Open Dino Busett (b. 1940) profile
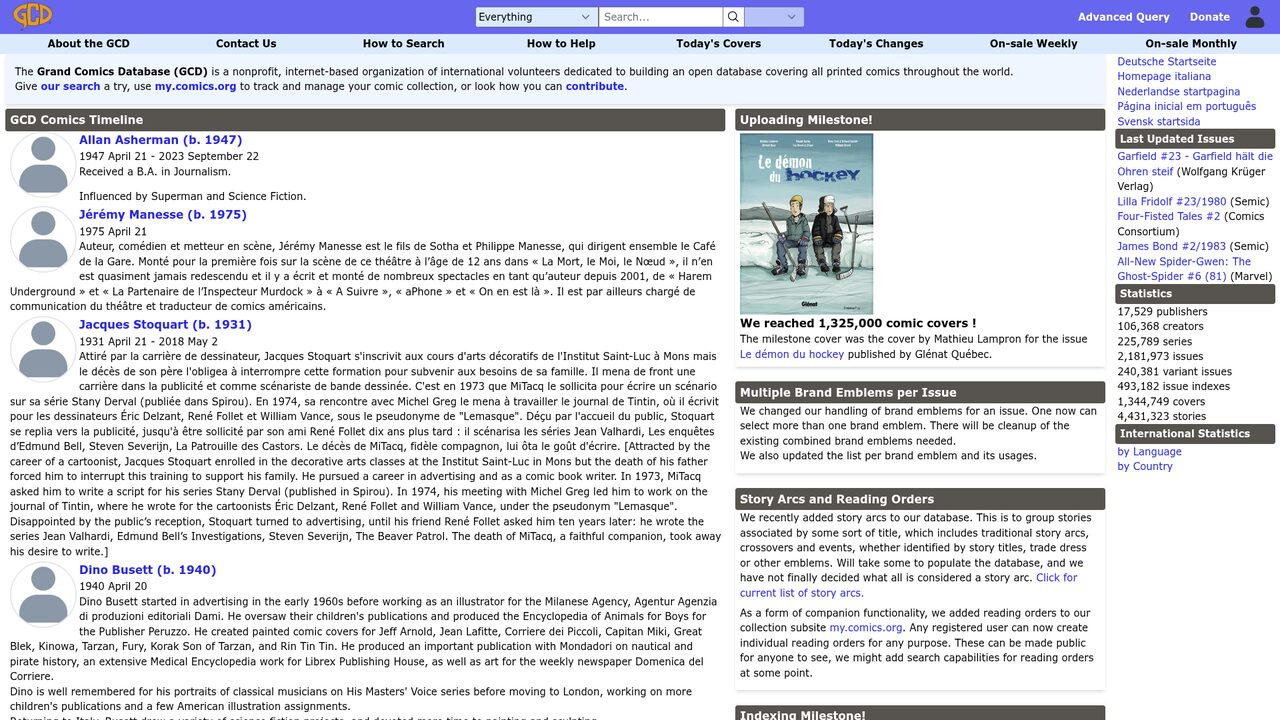This screenshot has width=1280, height=720. [x=148, y=570]
